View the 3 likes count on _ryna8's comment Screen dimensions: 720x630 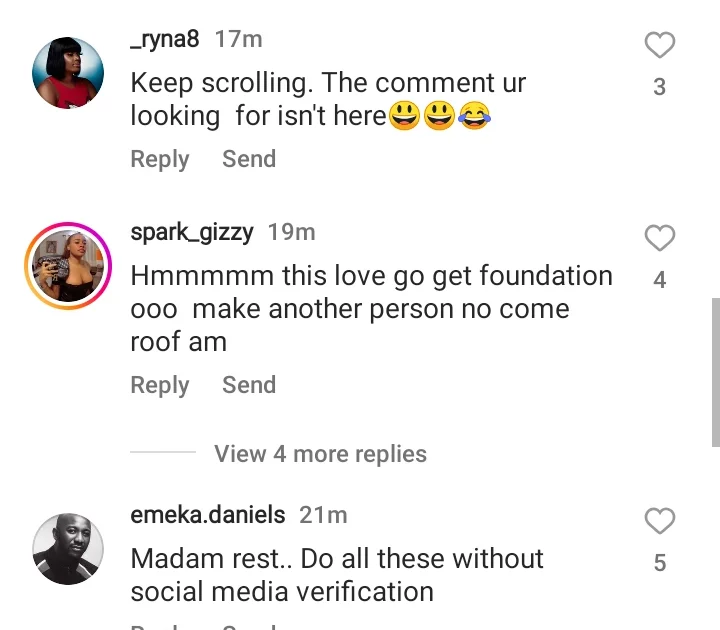pyautogui.click(x=659, y=88)
